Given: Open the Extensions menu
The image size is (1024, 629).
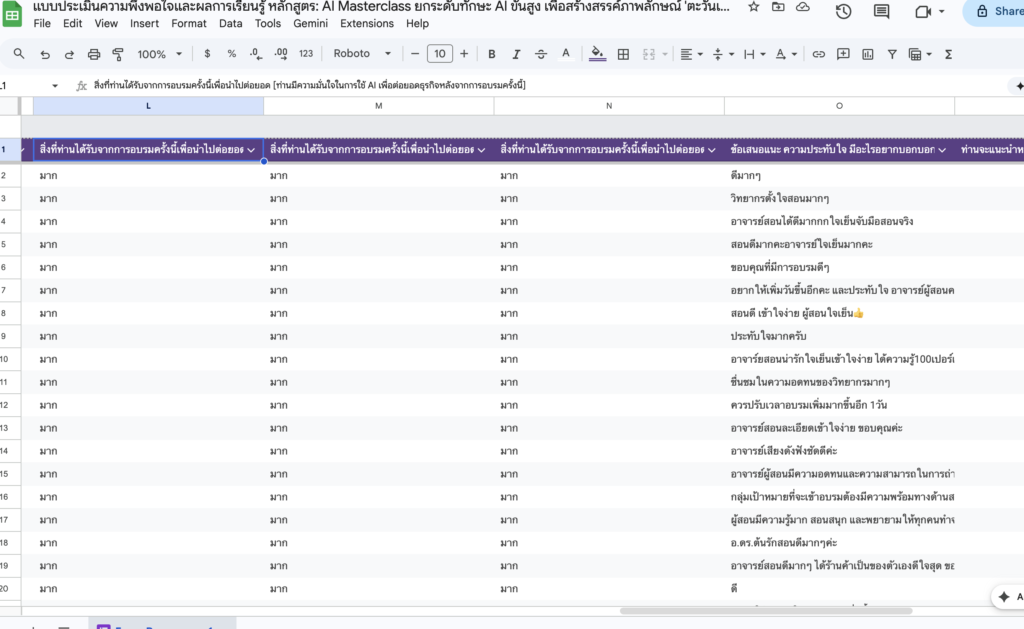Looking at the screenshot, I should click(x=367, y=23).
